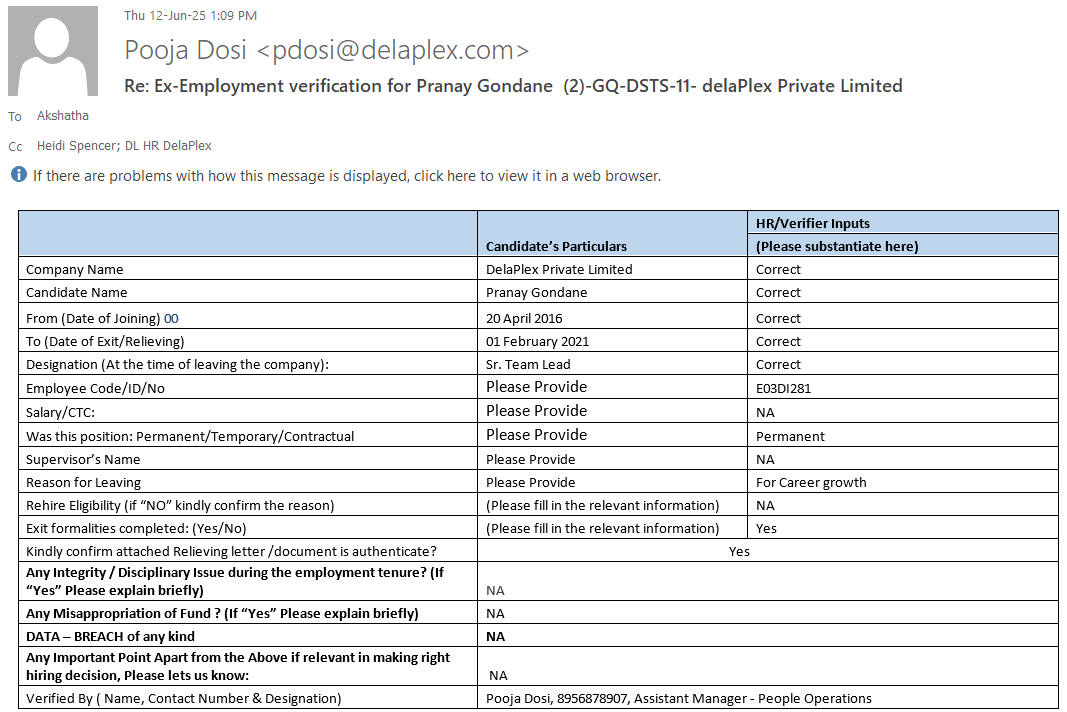Click DATA – BREACH of any kind label
Viewport: 1067px width, 712px height.
click(x=110, y=637)
